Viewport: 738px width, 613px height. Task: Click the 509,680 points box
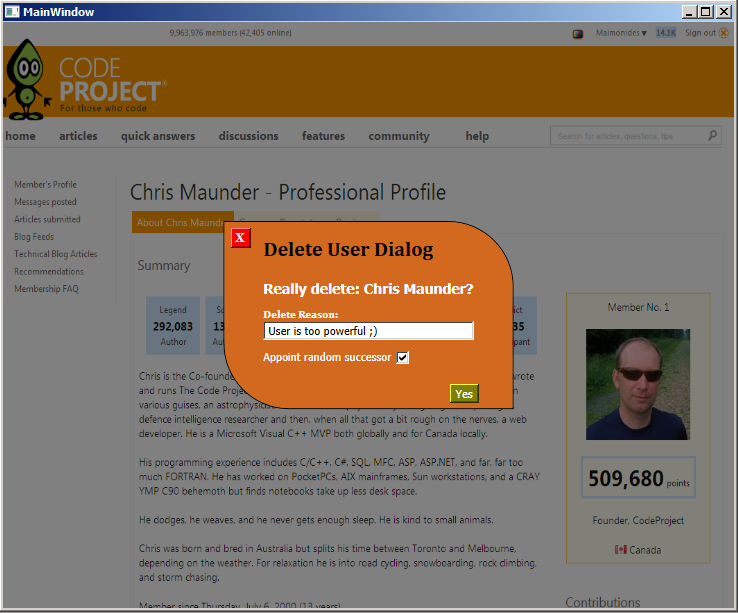point(638,477)
